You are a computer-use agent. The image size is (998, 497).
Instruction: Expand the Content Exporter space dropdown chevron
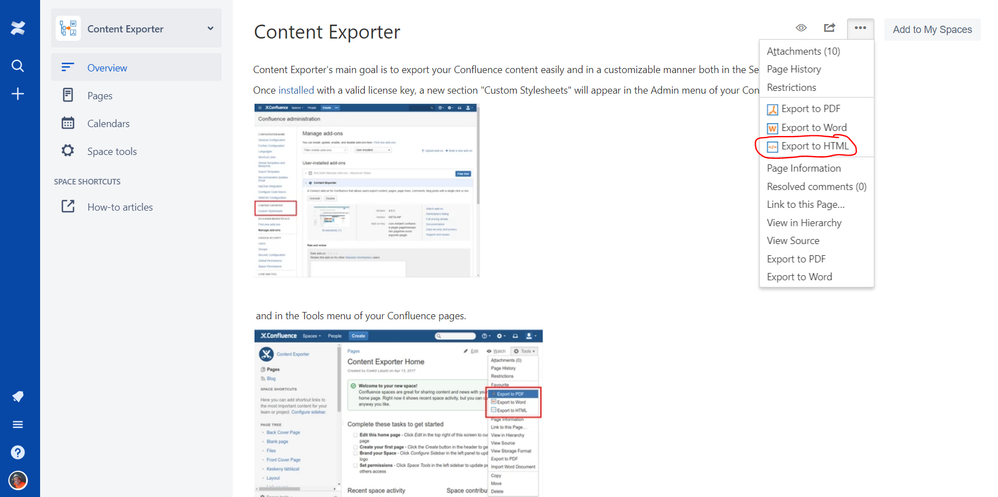(211, 28)
